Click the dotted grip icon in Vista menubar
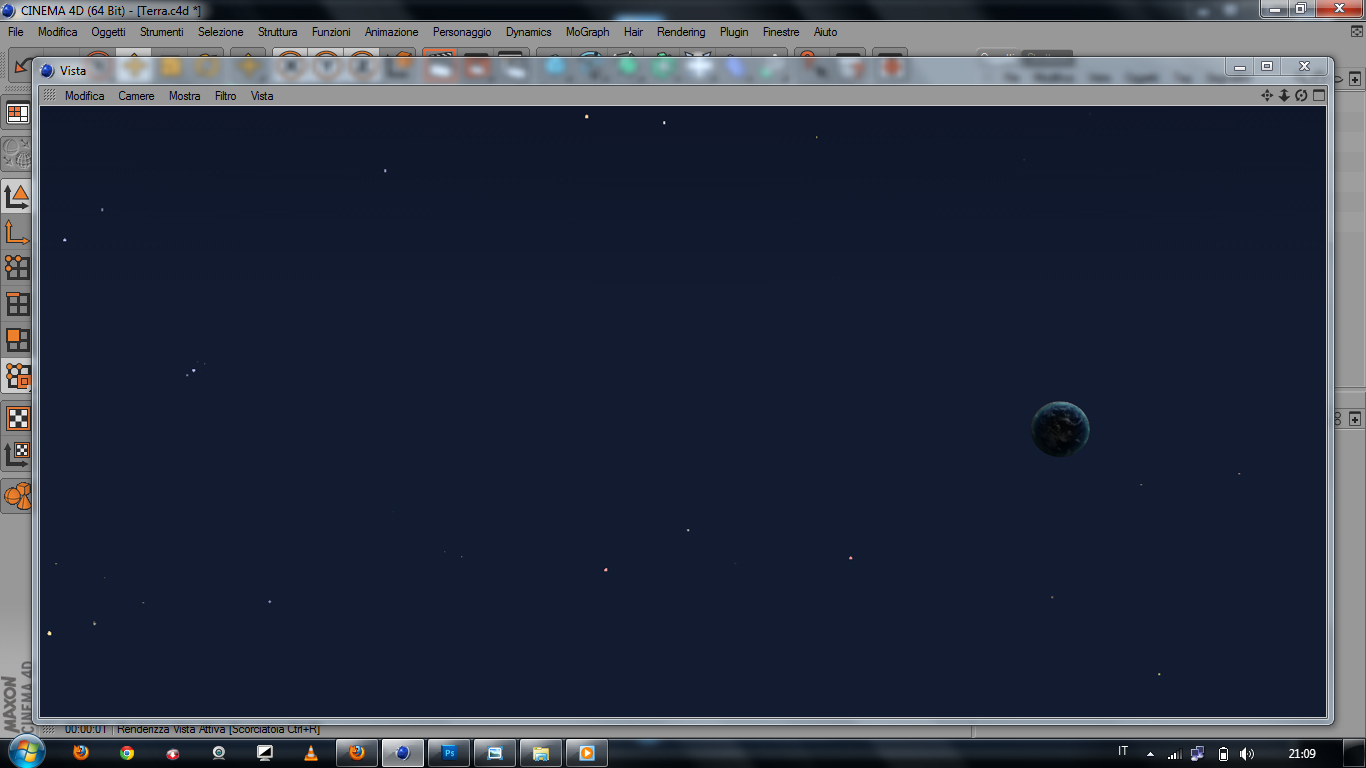The image size is (1366, 768). point(48,96)
